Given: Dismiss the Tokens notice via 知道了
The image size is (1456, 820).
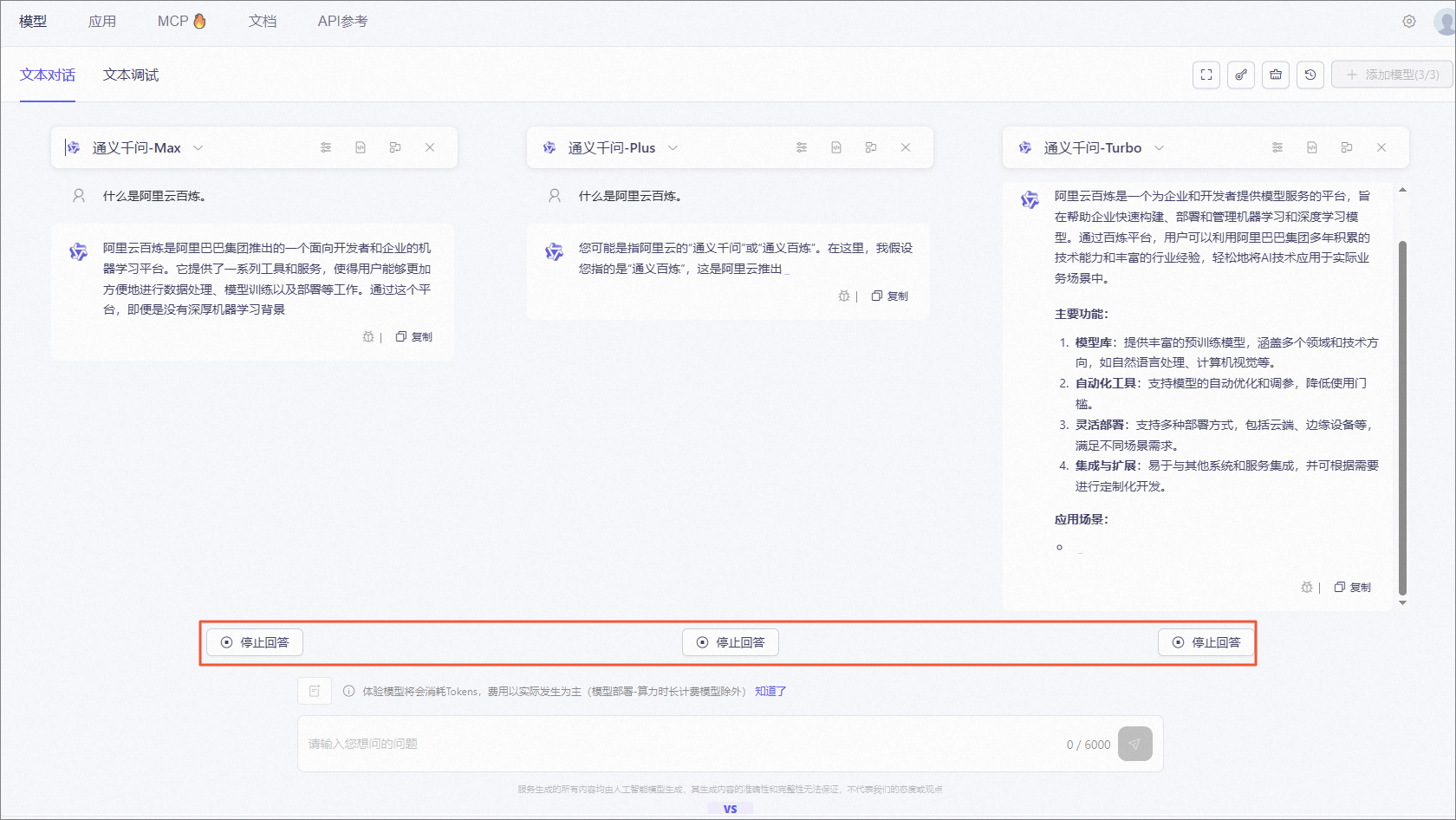Looking at the screenshot, I should point(770,691).
